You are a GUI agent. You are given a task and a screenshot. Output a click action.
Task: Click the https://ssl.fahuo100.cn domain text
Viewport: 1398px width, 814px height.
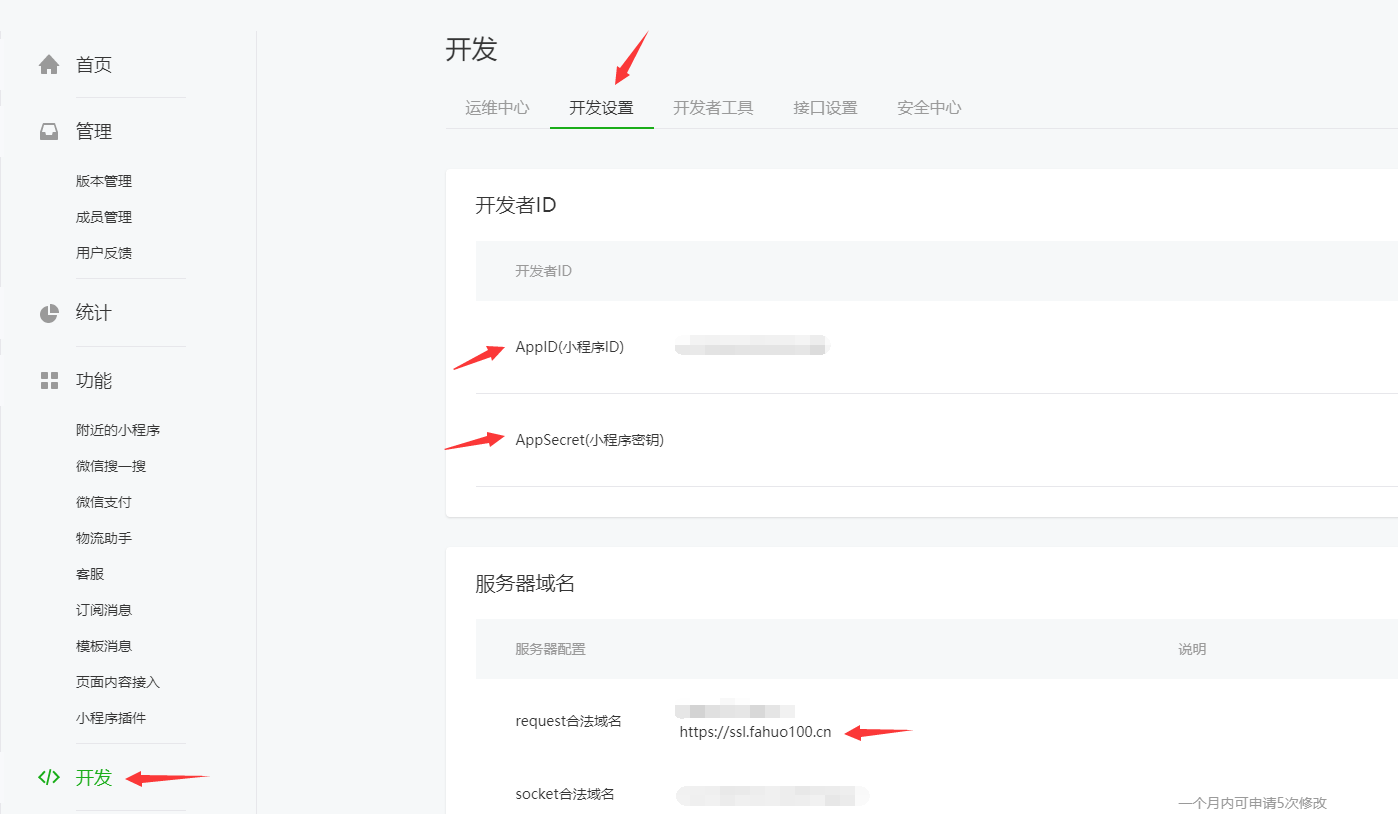click(x=755, y=732)
